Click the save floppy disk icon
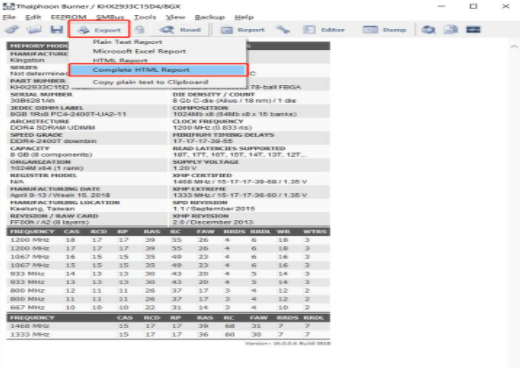Screen dimensions: 520x368 tap(57, 30)
